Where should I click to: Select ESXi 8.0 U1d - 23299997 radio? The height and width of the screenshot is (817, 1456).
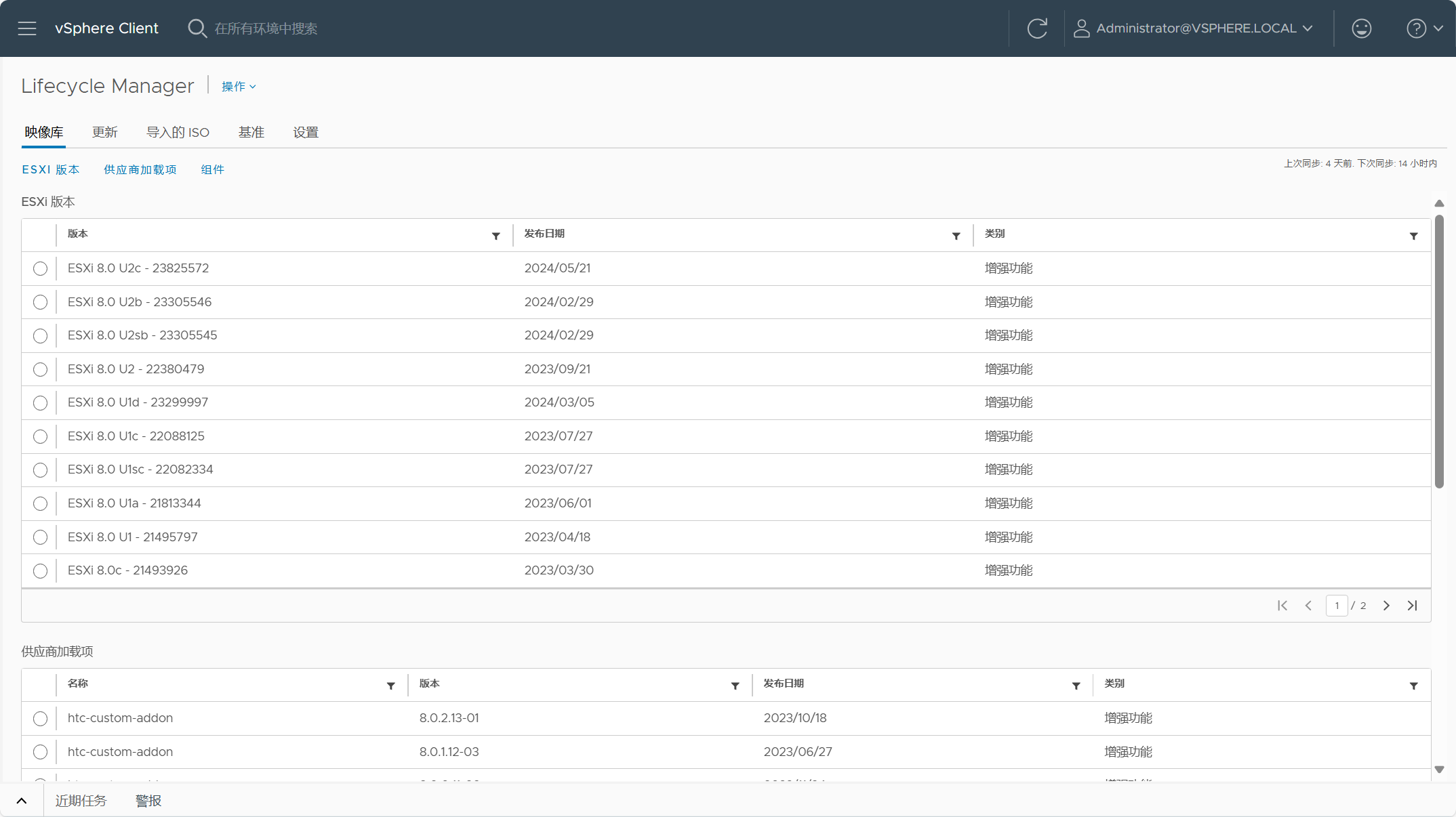40,403
